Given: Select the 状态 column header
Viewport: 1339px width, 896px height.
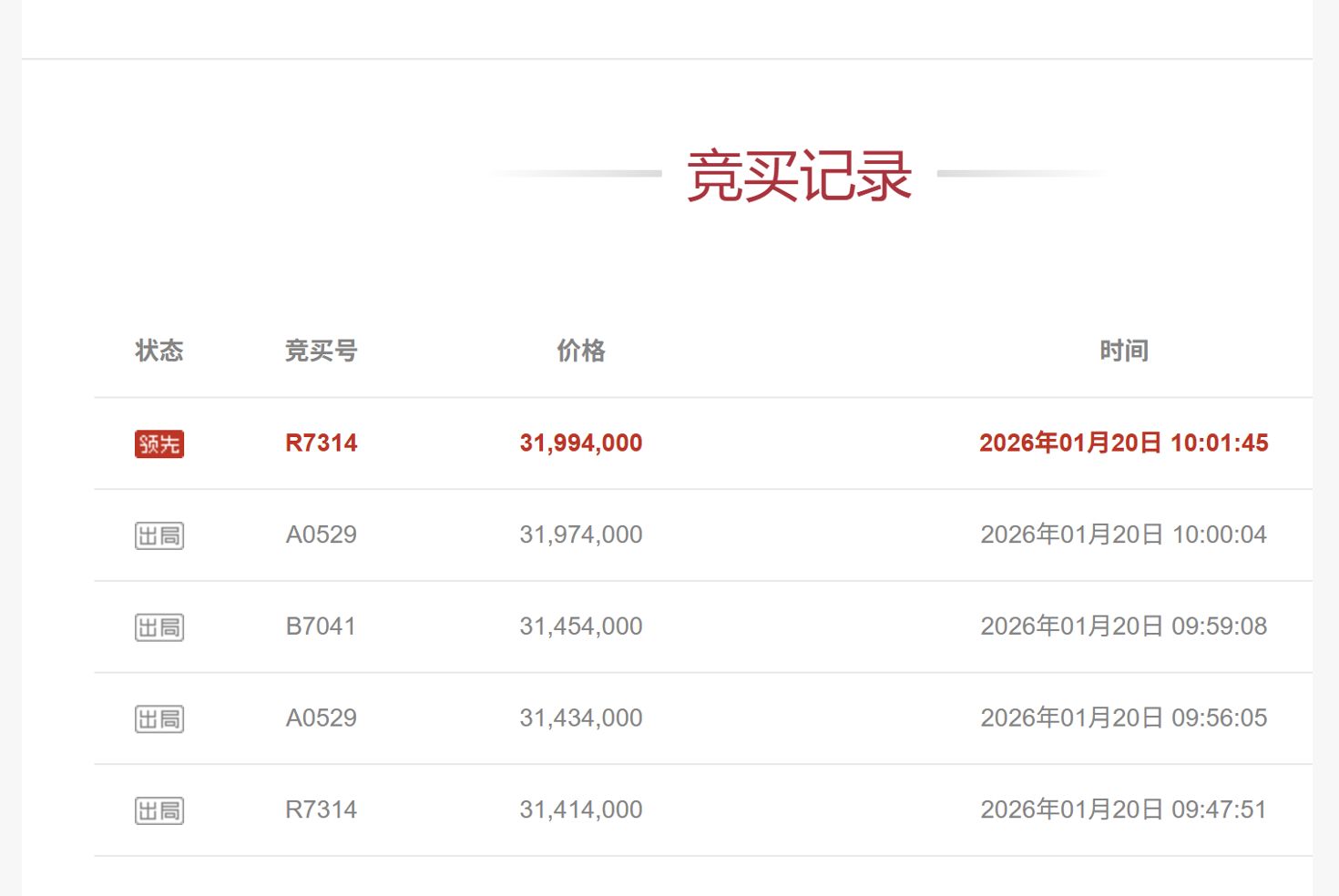Looking at the screenshot, I should tap(159, 351).
